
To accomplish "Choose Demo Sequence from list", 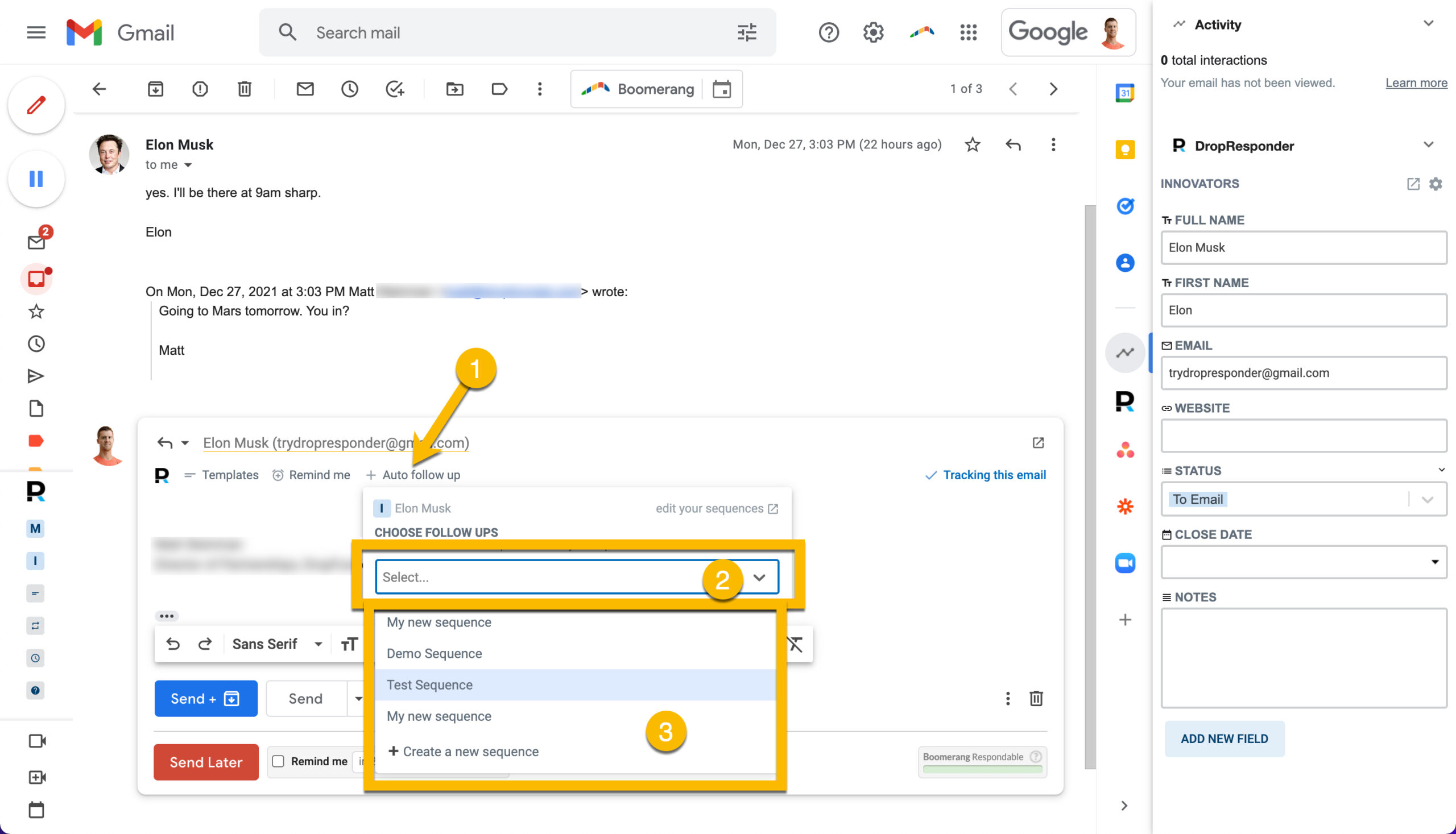I will tap(576, 654).
